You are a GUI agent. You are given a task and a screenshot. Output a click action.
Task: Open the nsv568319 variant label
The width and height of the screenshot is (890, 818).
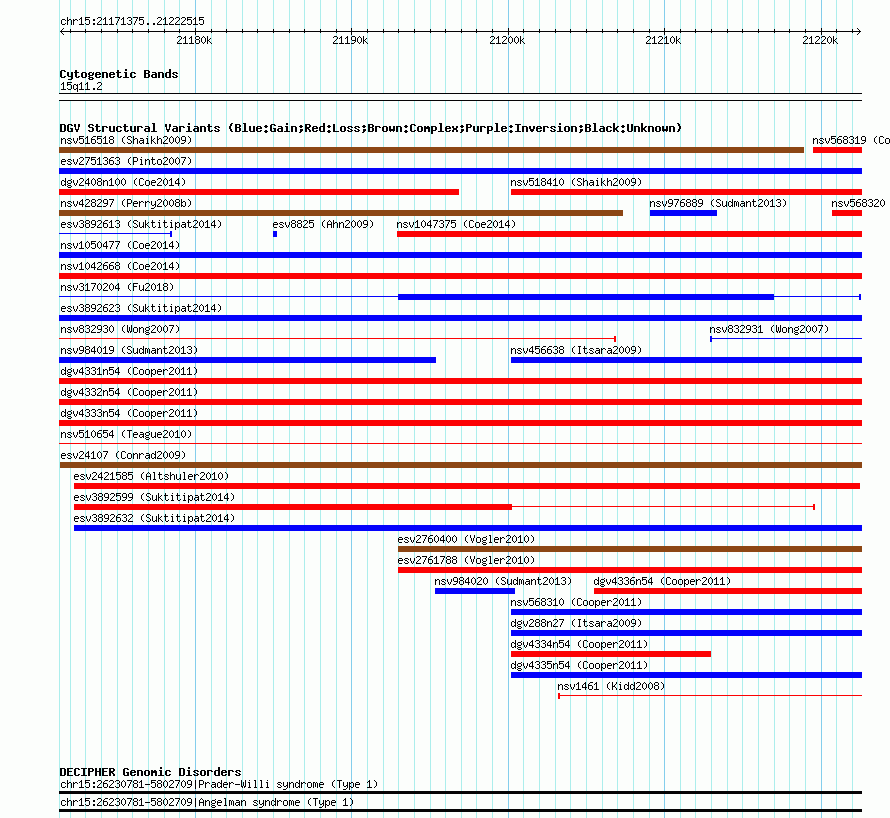click(x=850, y=140)
